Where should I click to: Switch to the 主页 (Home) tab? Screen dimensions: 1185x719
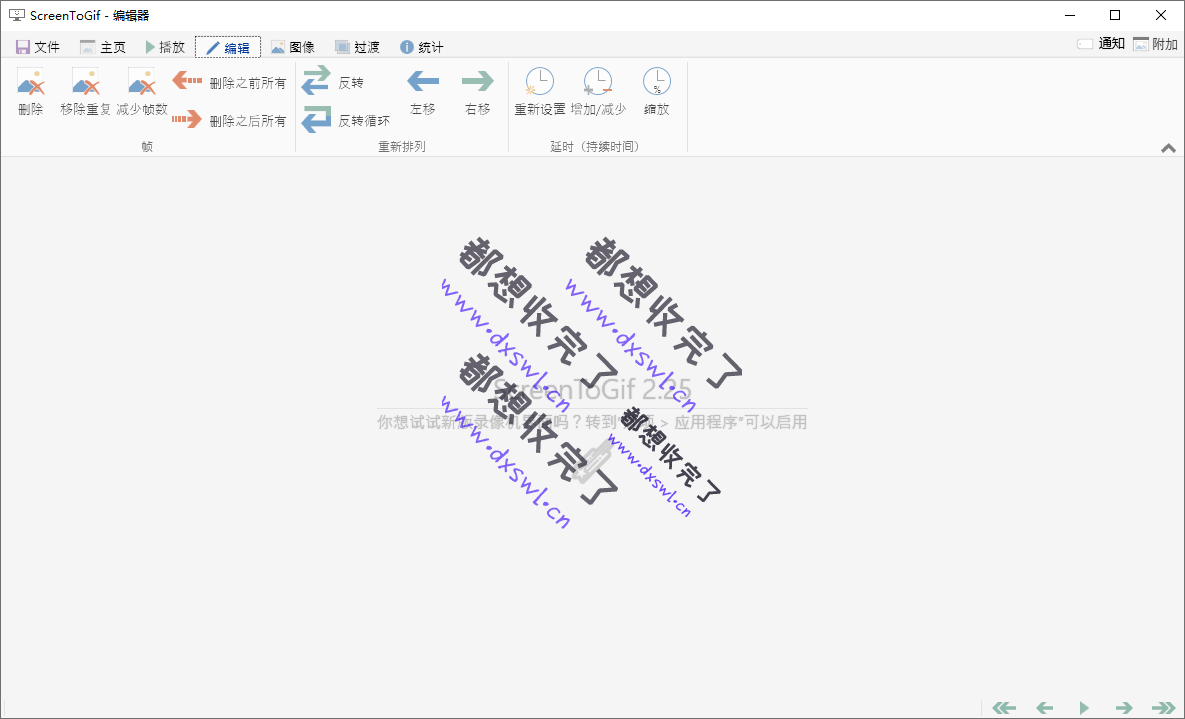pos(103,47)
